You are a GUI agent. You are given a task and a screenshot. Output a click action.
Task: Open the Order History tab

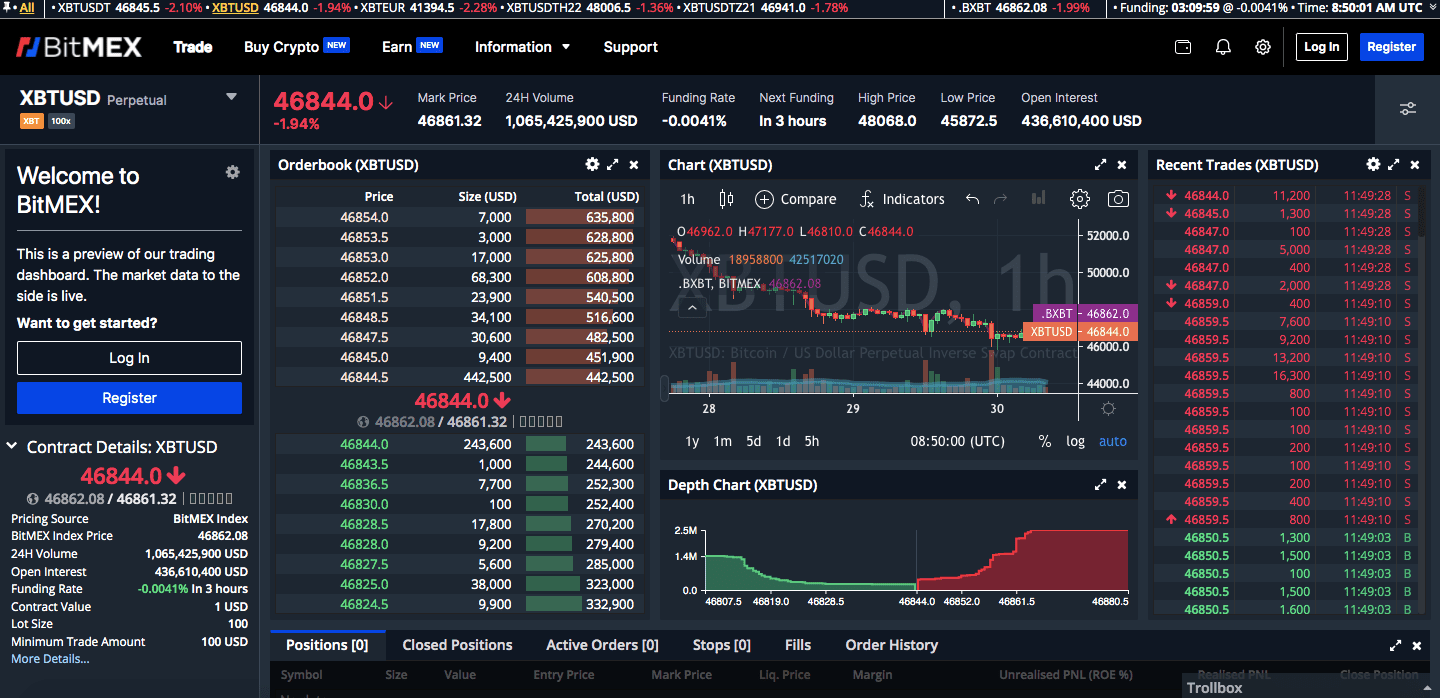pyautogui.click(x=891, y=645)
